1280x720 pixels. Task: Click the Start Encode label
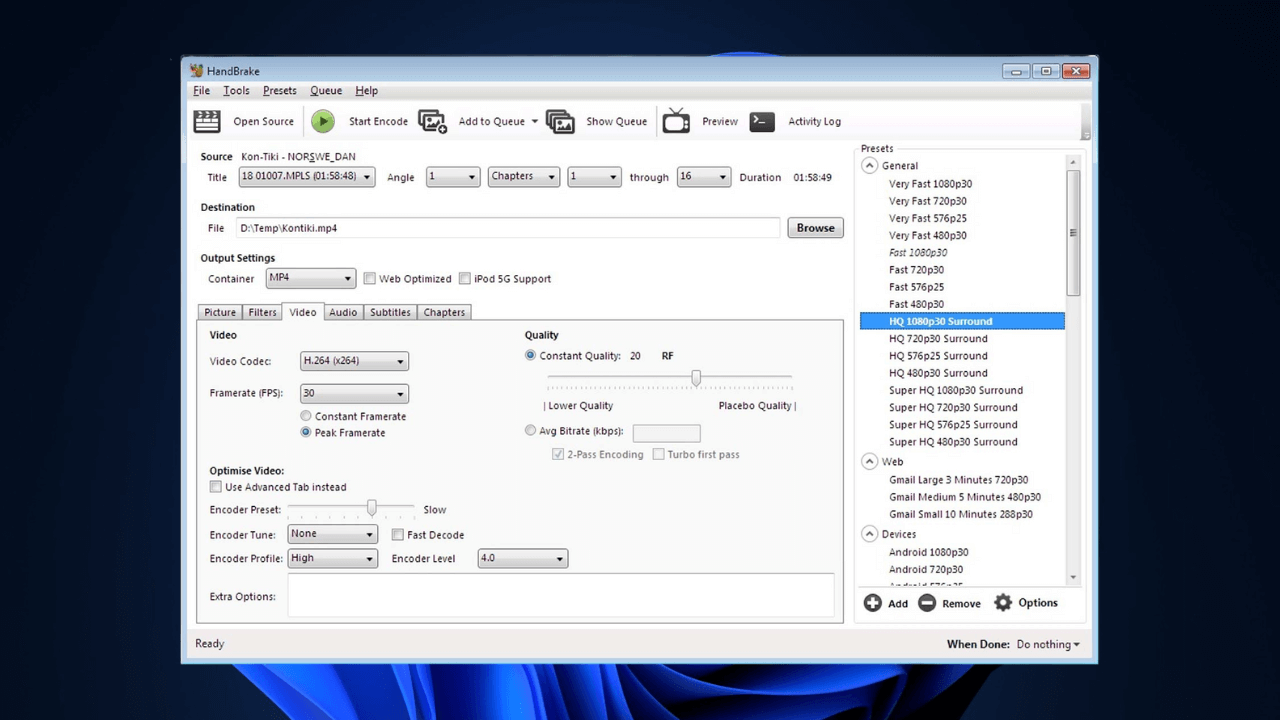(x=378, y=122)
